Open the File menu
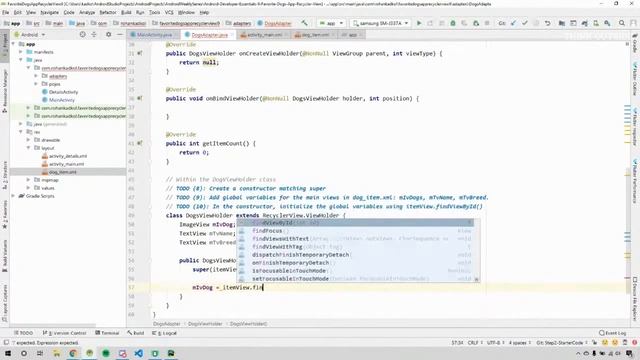 pos(6,12)
